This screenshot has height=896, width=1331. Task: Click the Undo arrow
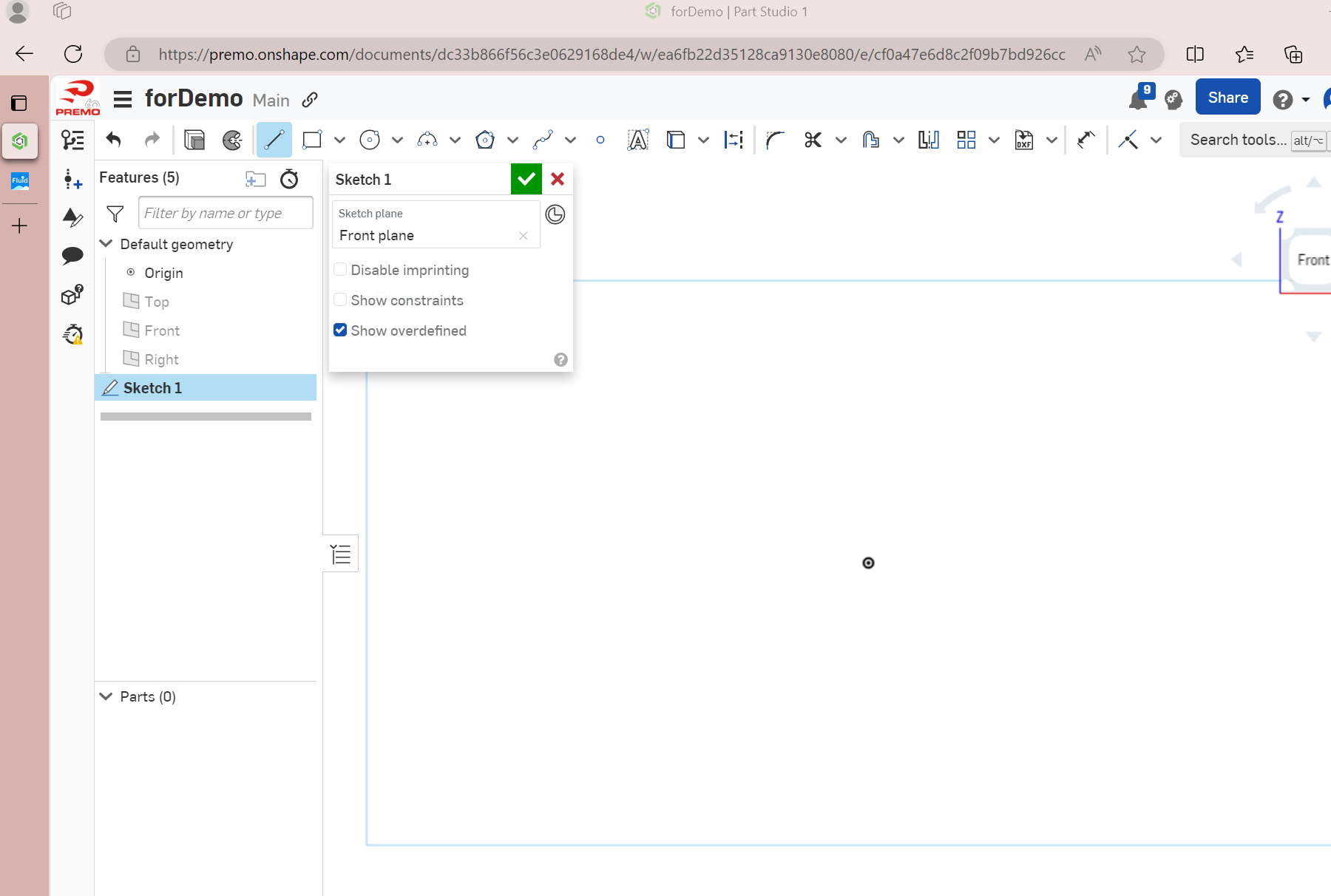coord(113,140)
